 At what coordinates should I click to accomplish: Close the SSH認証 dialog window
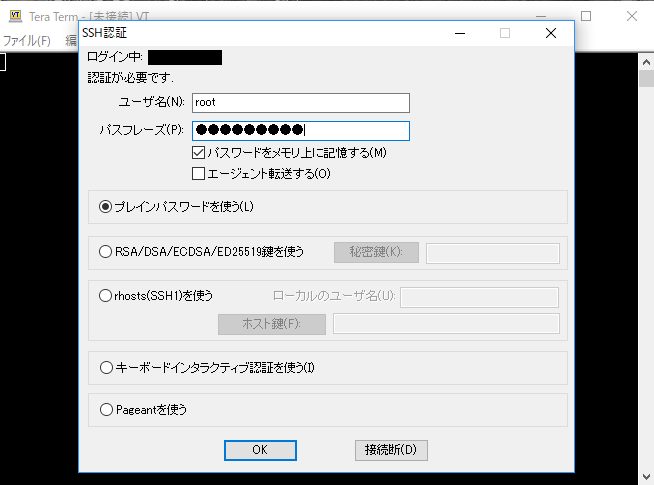pyautogui.click(x=551, y=33)
